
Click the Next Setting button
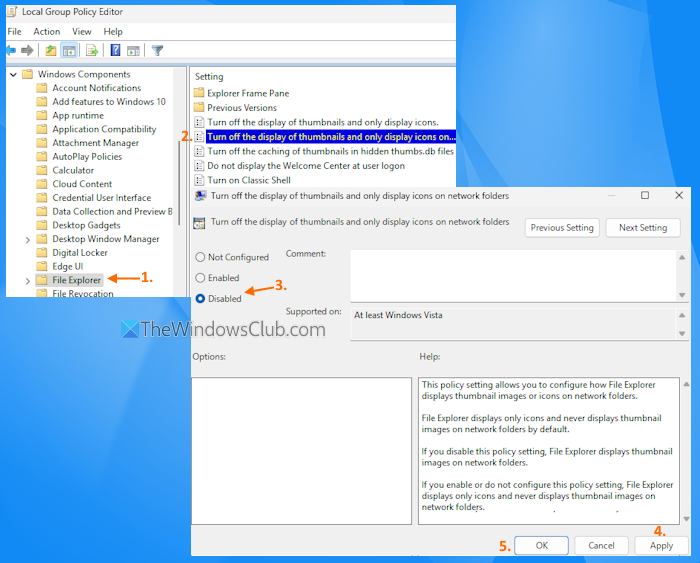pos(643,228)
